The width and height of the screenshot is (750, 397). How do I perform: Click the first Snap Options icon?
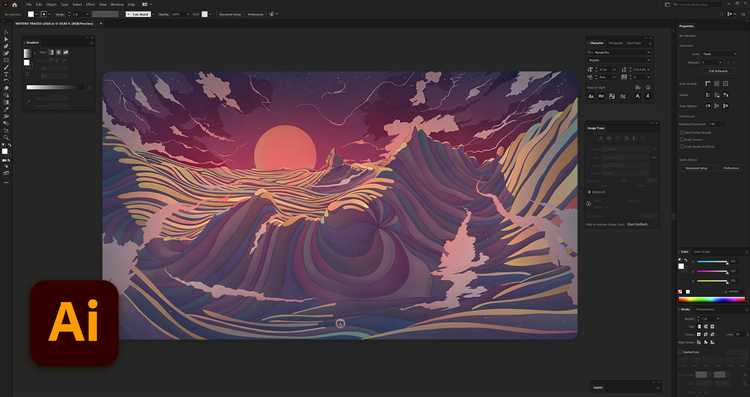708,106
